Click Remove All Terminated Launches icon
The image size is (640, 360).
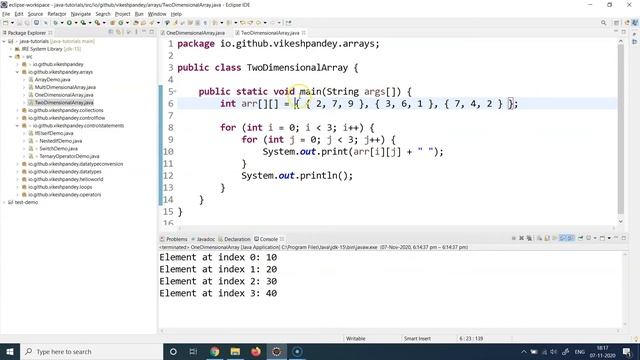pyautogui.click(x=529, y=238)
